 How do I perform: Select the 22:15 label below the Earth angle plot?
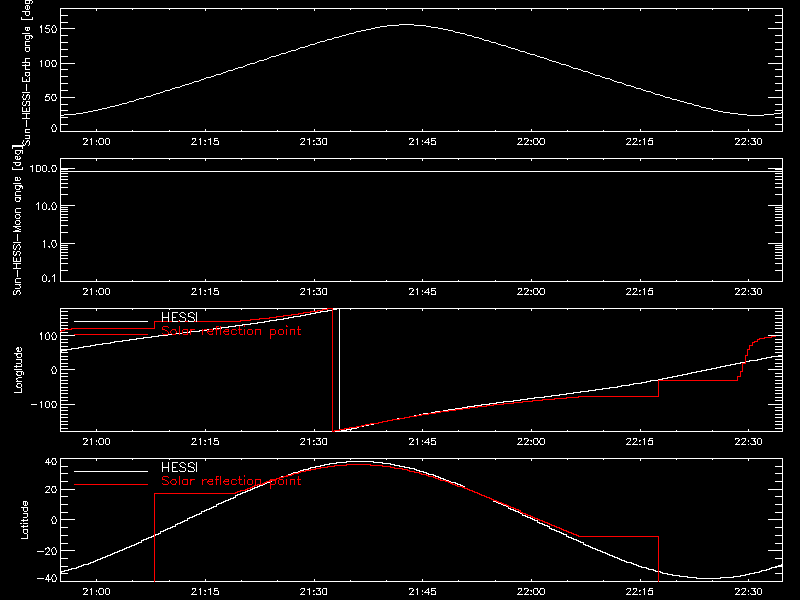tap(640, 142)
